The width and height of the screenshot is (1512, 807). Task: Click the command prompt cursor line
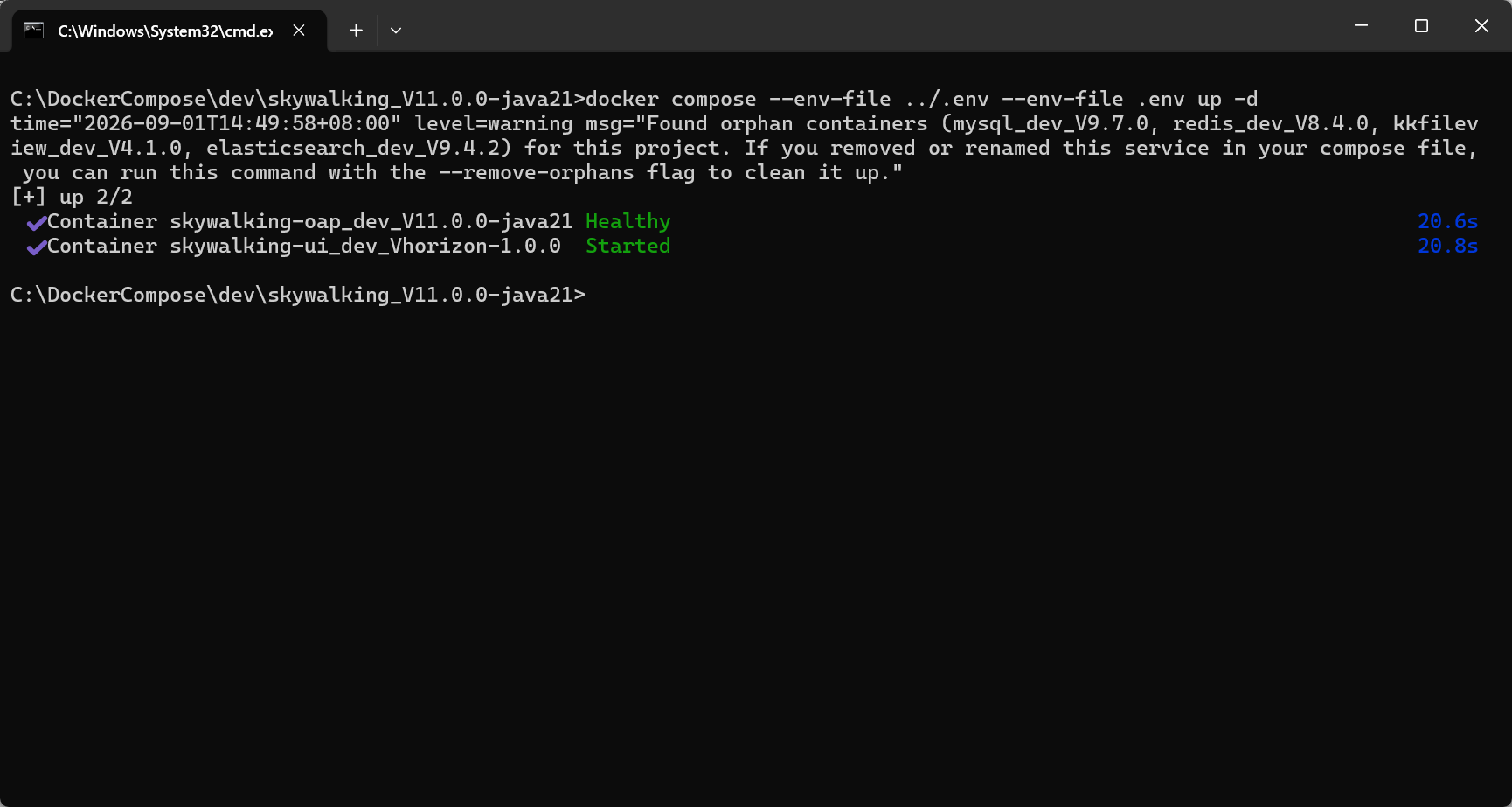click(x=298, y=295)
